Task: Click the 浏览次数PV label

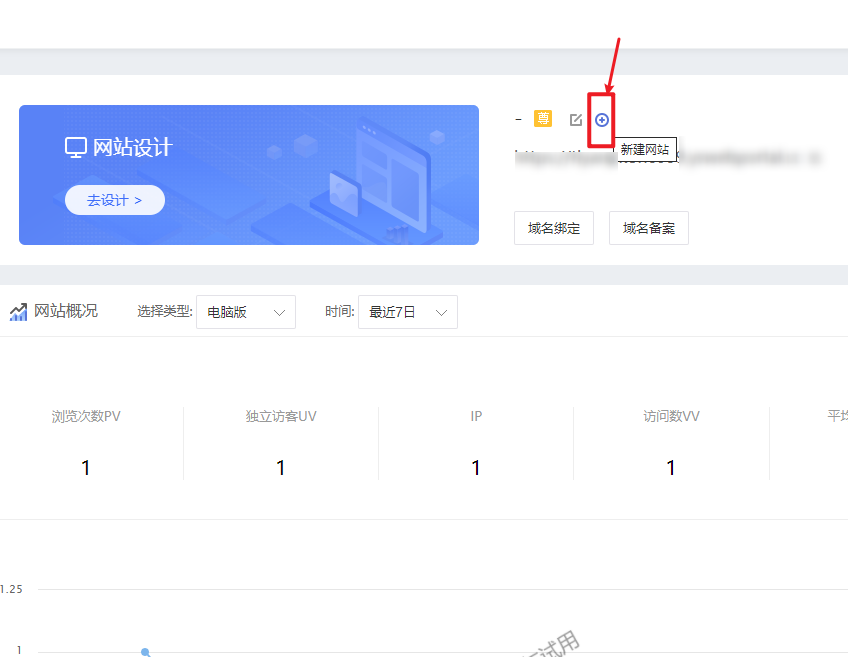Action: tap(86, 416)
